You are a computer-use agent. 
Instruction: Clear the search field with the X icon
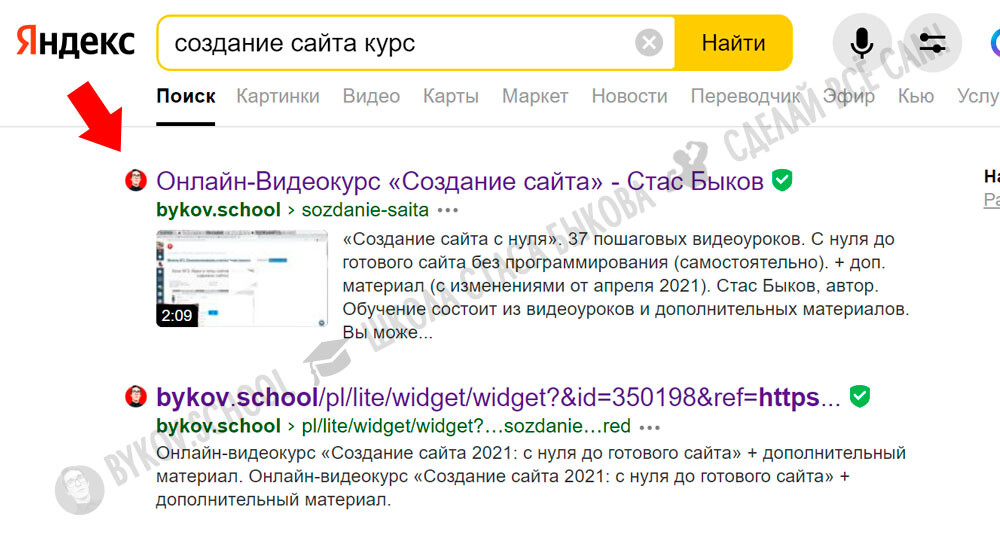[649, 43]
